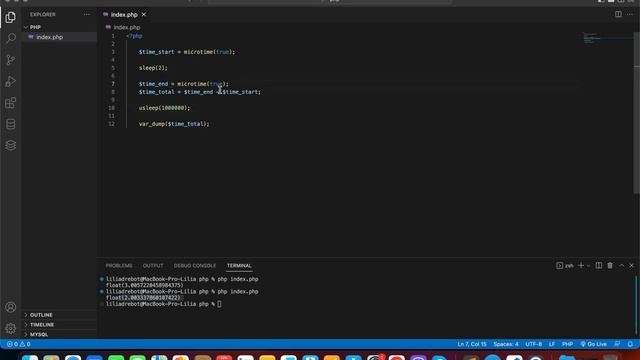Screen dimensions: 640x360
Task: Kill terminal with trash icon
Action: 610,266
